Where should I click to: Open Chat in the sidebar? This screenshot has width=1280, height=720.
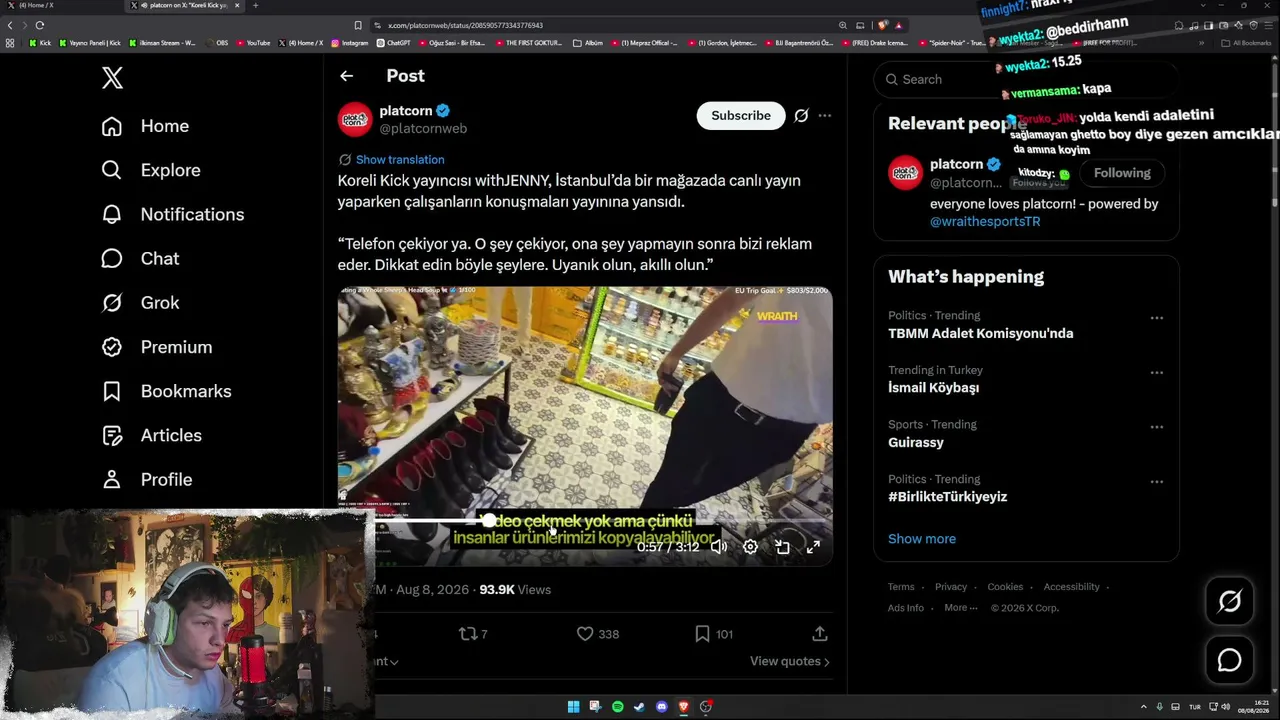click(140, 258)
